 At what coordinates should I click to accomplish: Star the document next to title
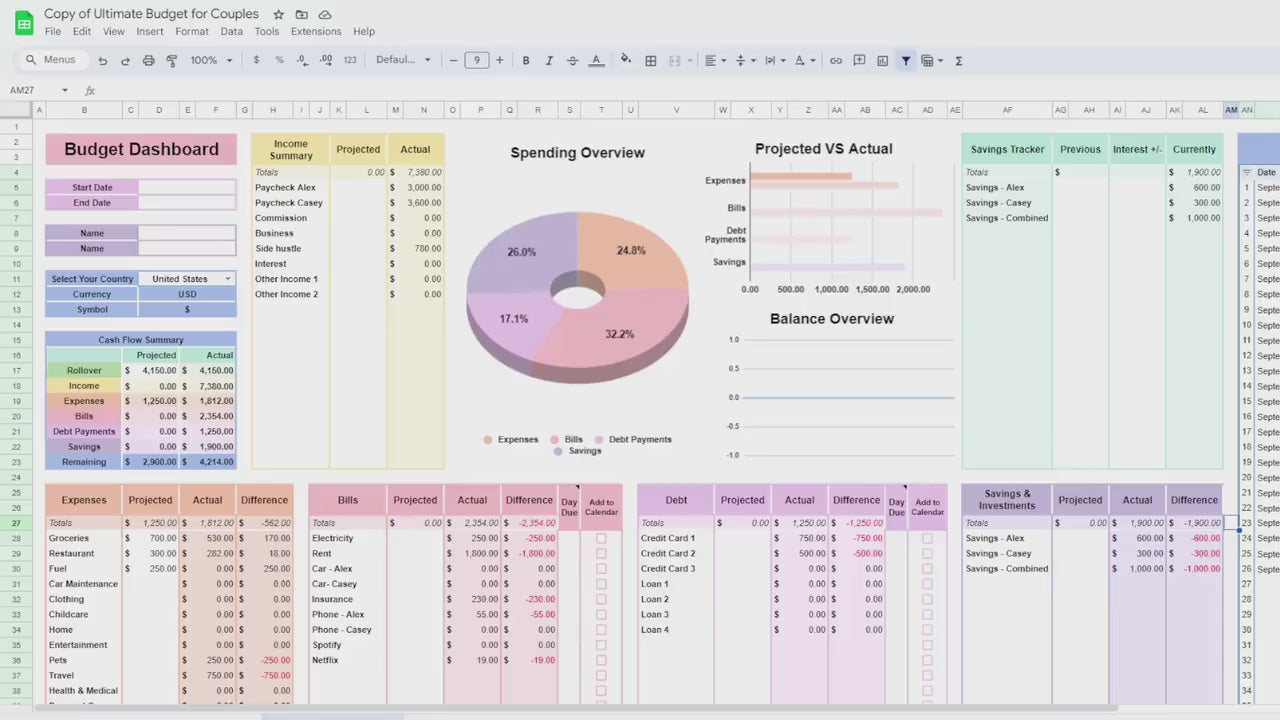(278, 15)
